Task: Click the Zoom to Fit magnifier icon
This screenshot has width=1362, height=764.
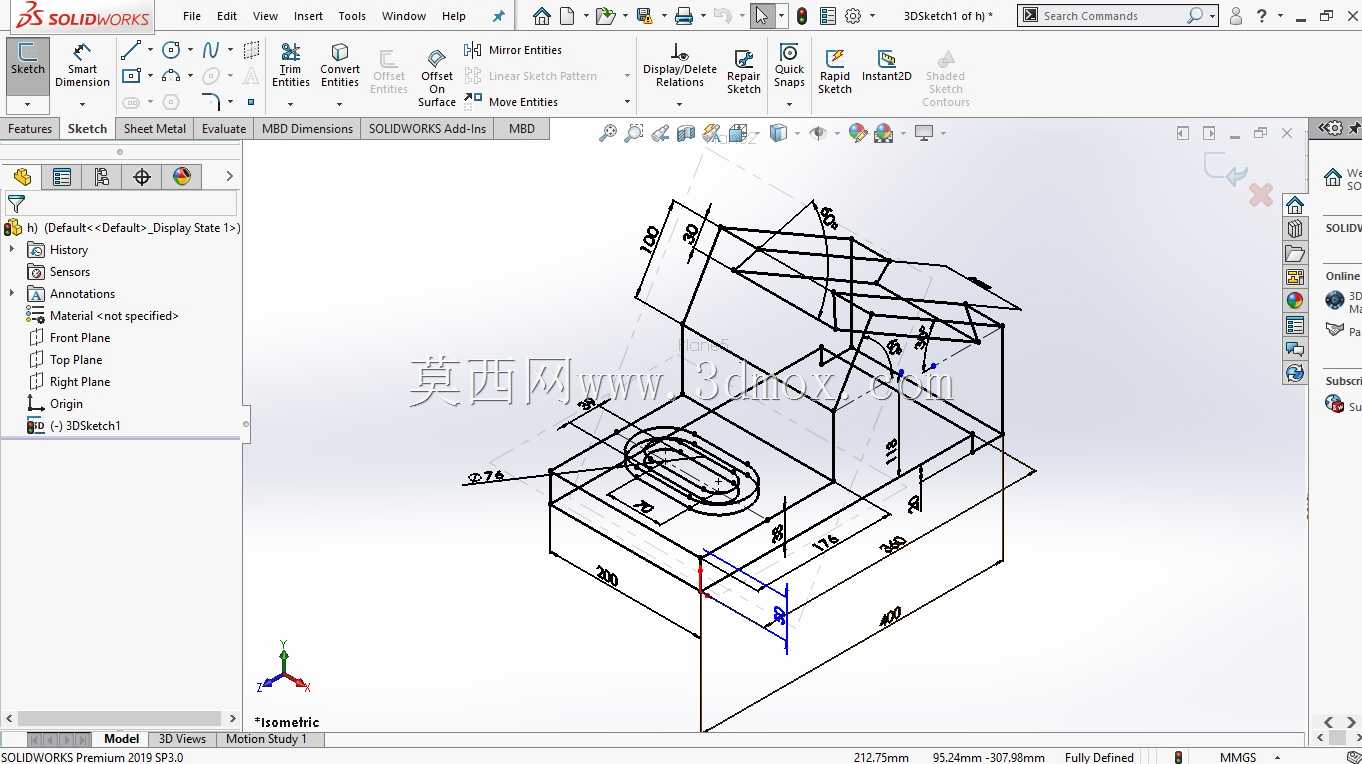Action: click(x=607, y=133)
